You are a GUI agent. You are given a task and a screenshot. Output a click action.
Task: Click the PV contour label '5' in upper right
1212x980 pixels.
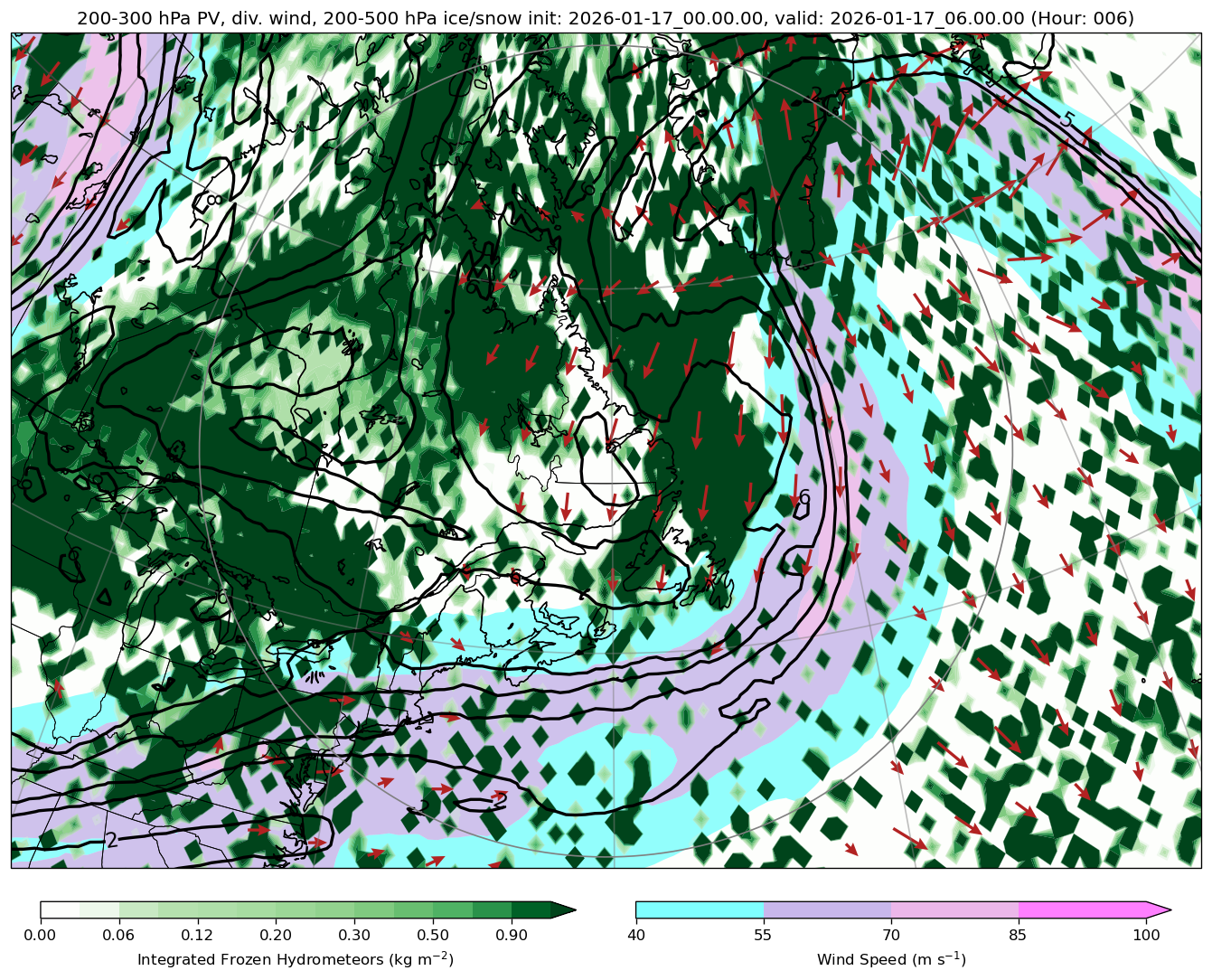(1067, 119)
